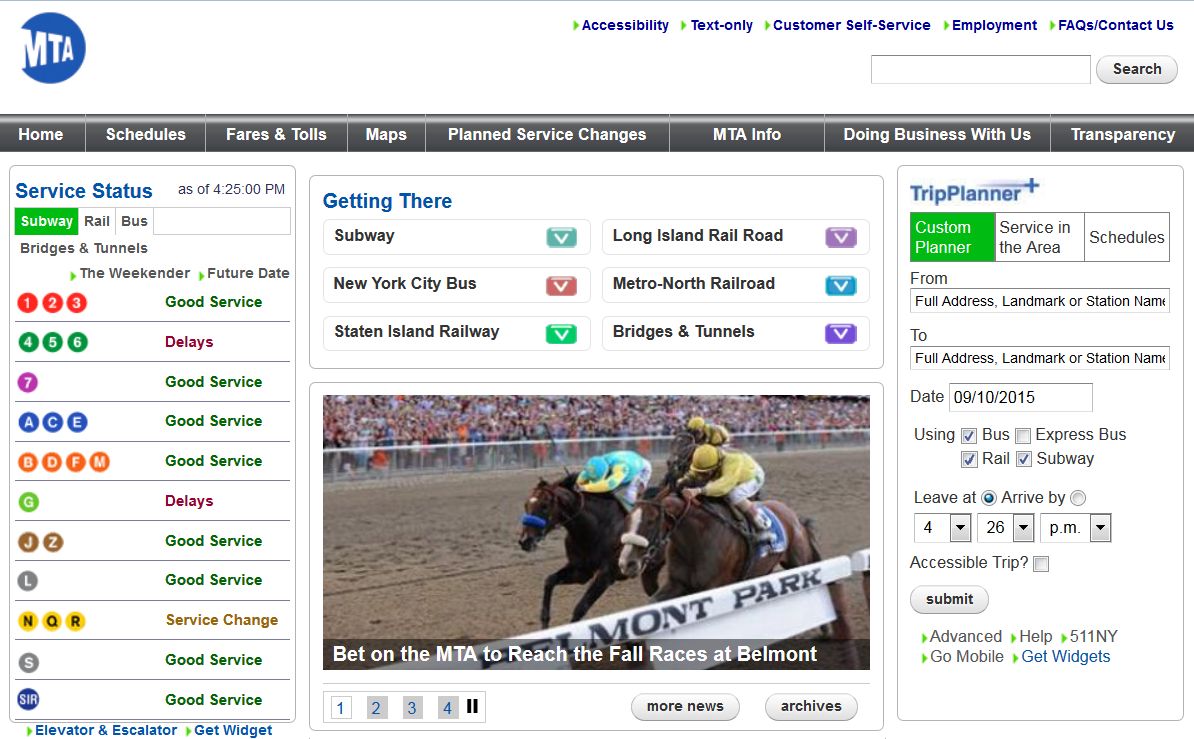The width and height of the screenshot is (1194, 739).
Task: Expand the Subway arrow in Getting There
Action: [x=561, y=238]
